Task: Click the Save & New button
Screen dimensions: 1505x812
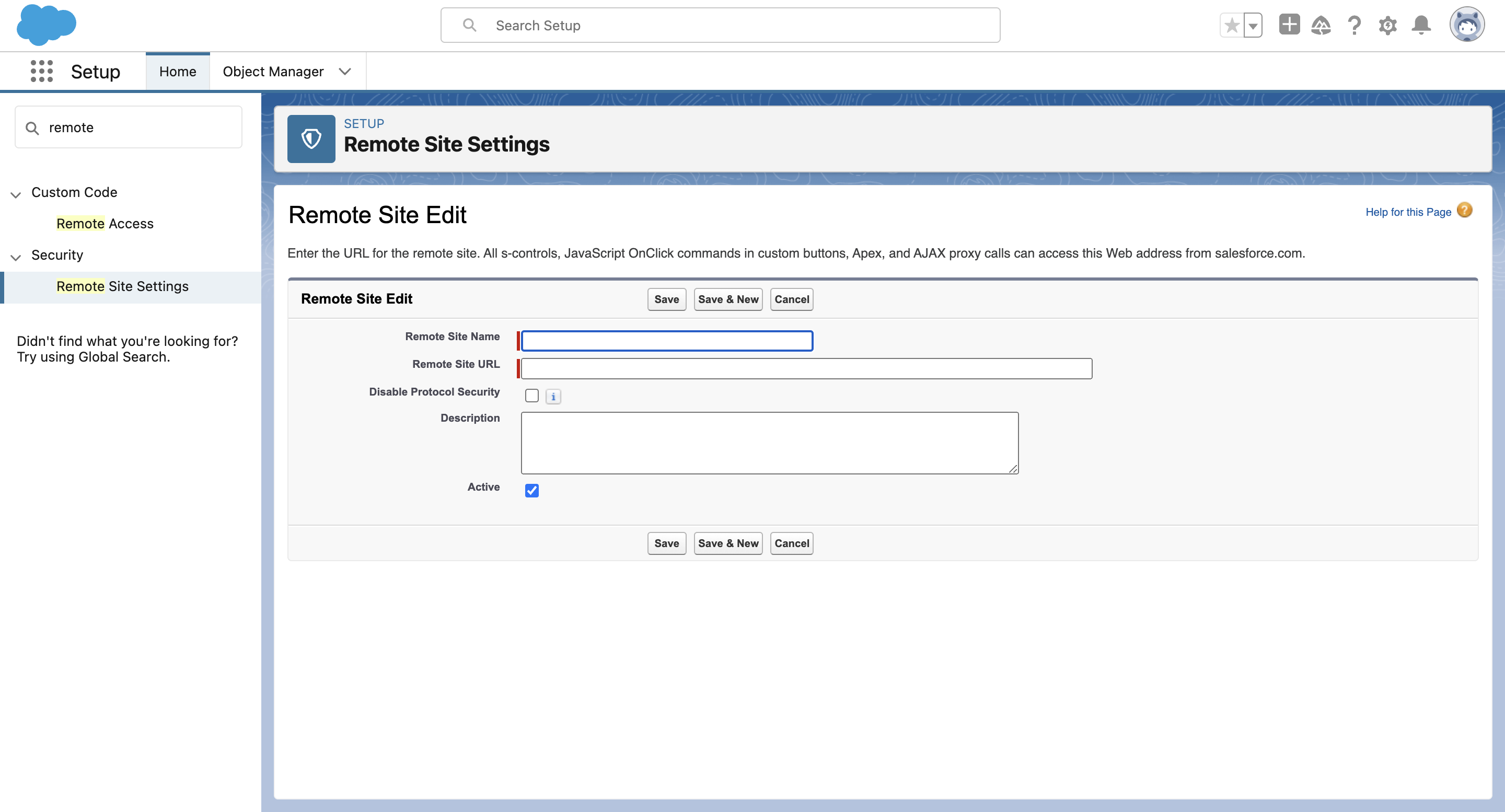Action: (727, 299)
